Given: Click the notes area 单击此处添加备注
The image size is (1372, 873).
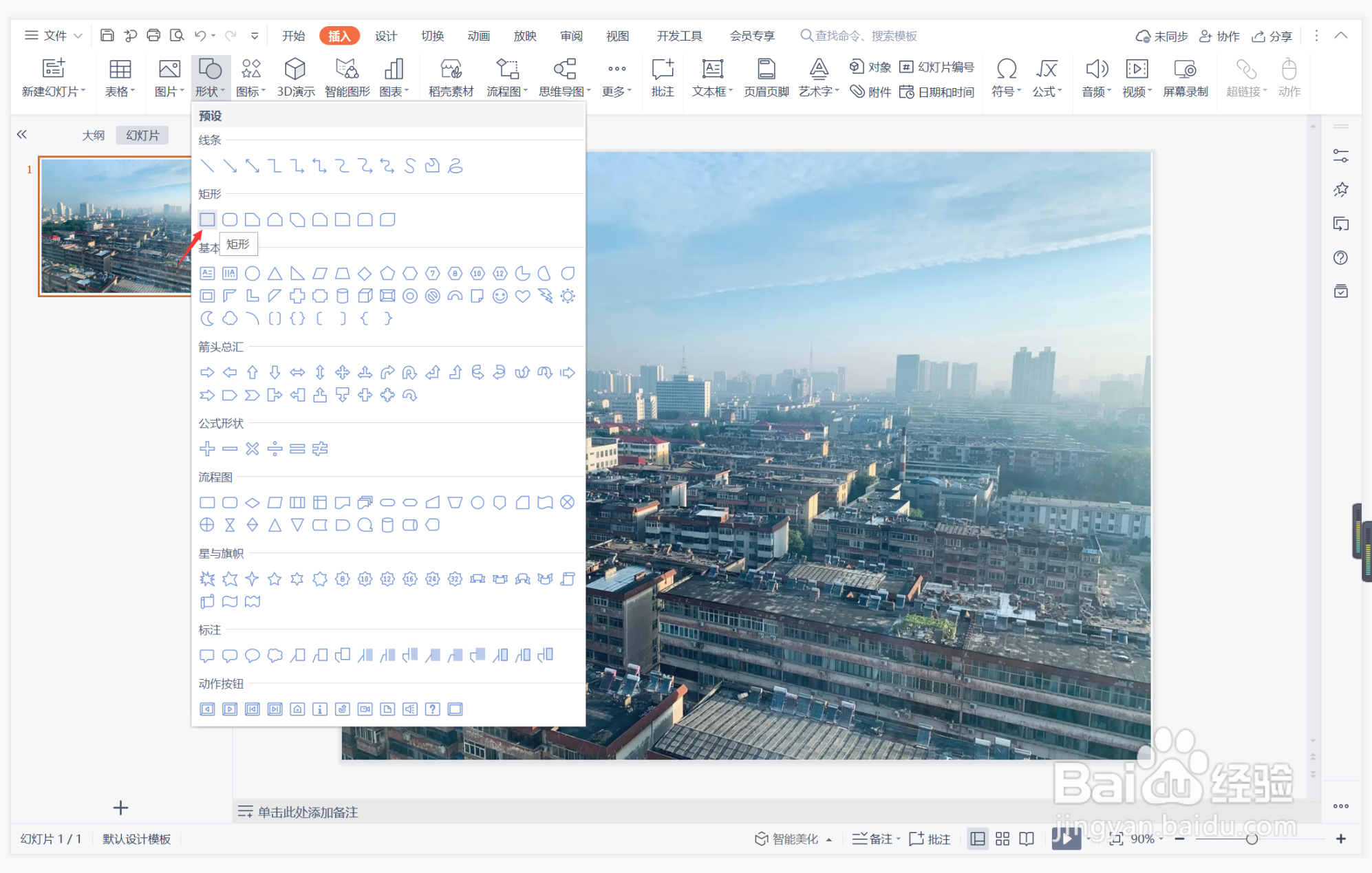Looking at the screenshot, I should pos(308,812).
